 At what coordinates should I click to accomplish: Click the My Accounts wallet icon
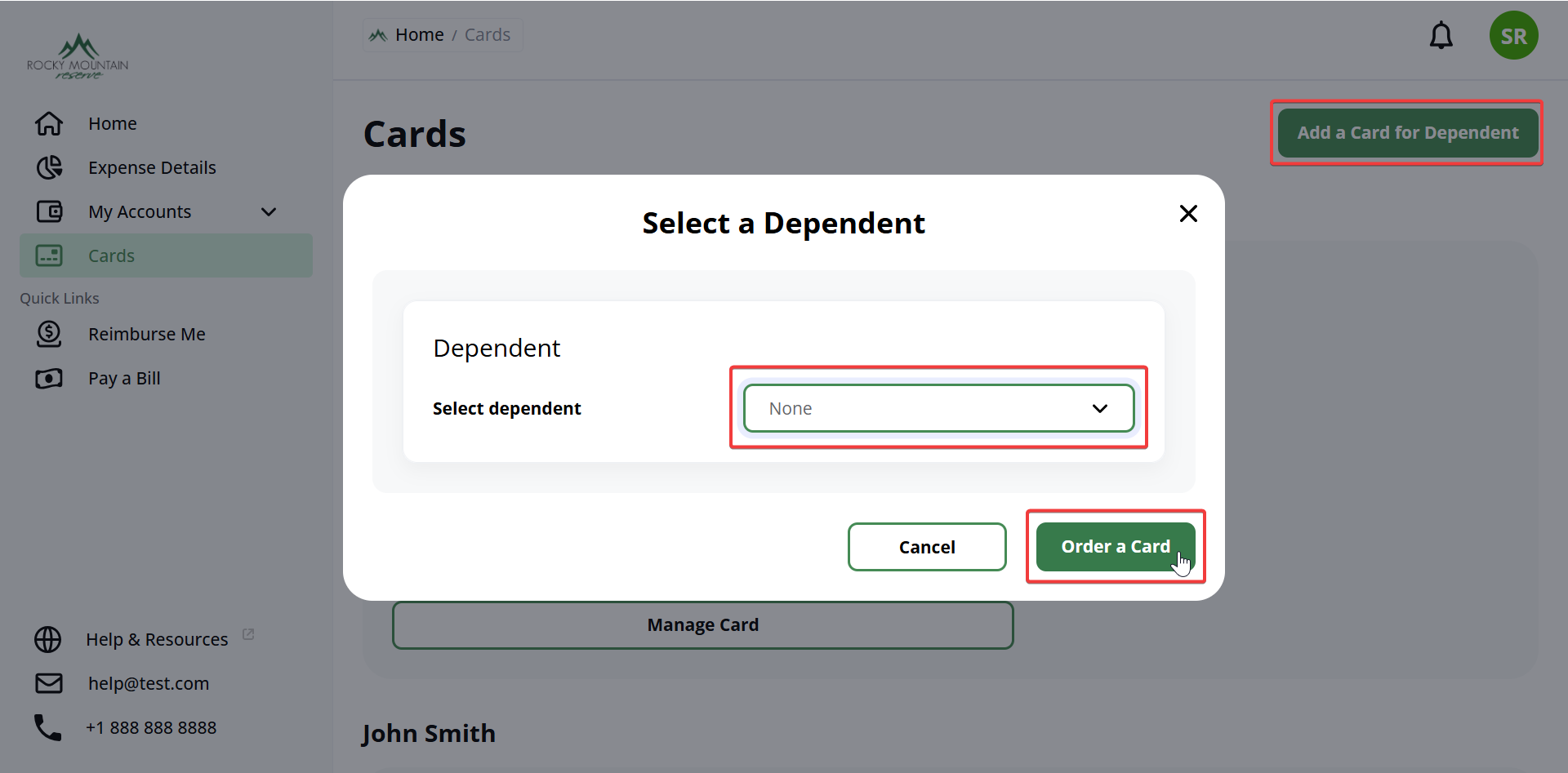pyautogui.click(x=49, y=211)
